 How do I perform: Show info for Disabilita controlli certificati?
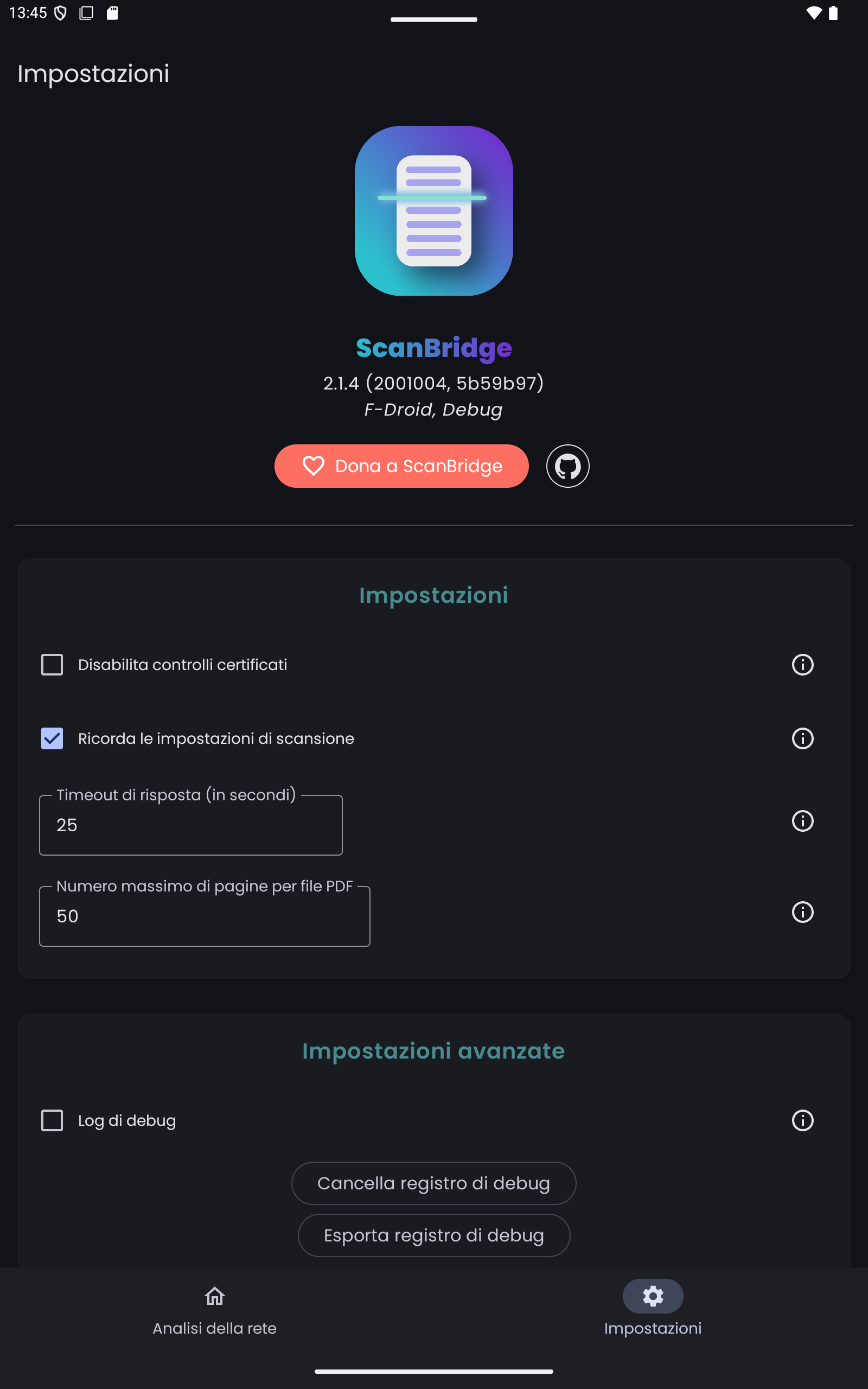tap(802, 665)
